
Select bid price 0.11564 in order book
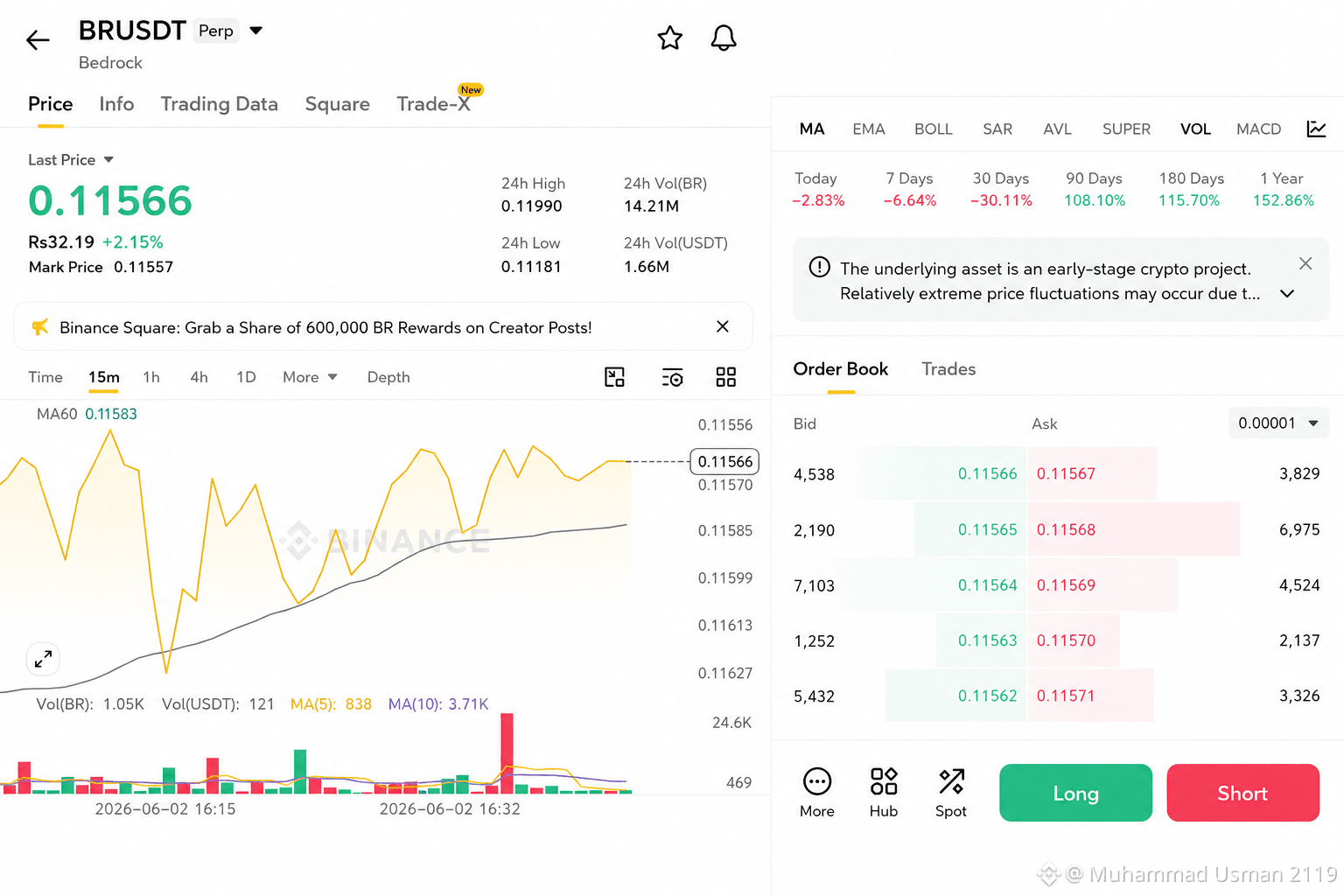click(x=987, y=584)
